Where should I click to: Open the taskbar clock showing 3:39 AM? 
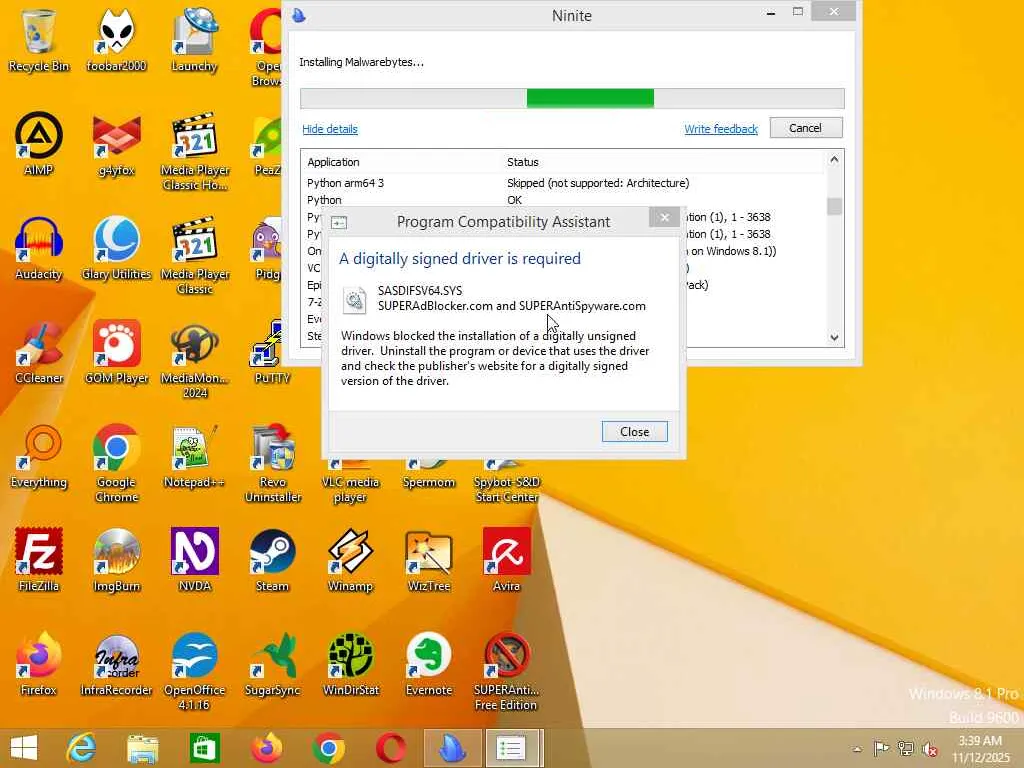point(980,749)
